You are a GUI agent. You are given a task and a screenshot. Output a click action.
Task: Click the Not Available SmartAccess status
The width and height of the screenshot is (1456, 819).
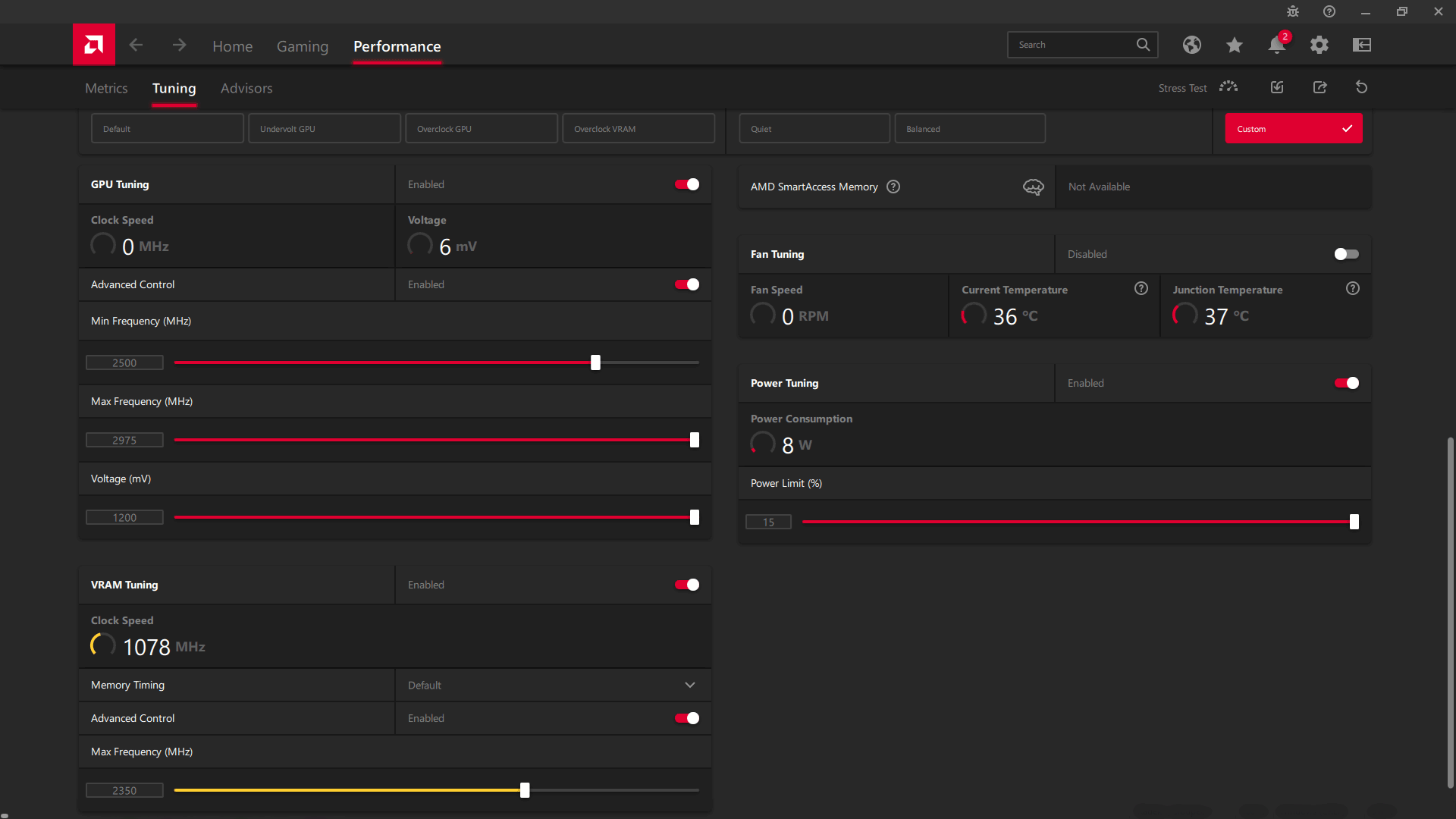click(1099, 187)
